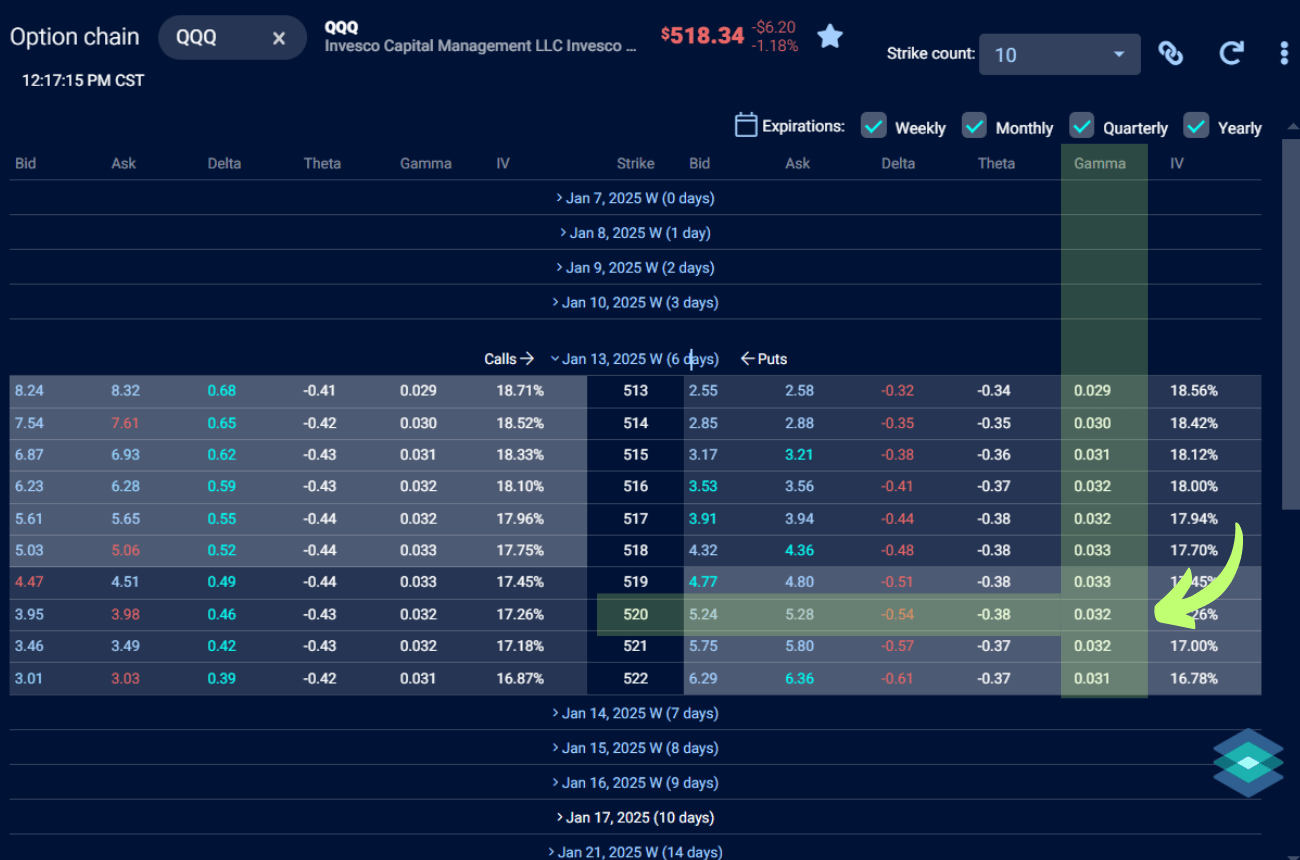Toggle the Quarterly expirations checkbox
Image resolution: width=1300 pixels, height=860 pixels.
tap(1082, 125)
